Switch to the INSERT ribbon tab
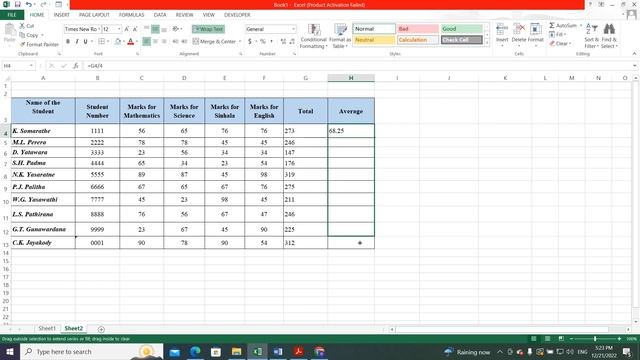The height and width of the screenshot is (360, 640). (x=62, y=15)
